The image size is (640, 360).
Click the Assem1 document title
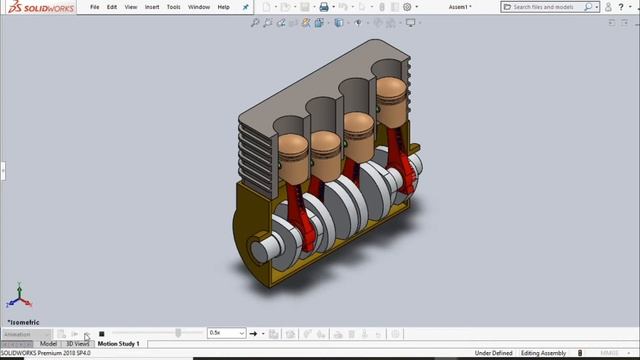(459, 7)
